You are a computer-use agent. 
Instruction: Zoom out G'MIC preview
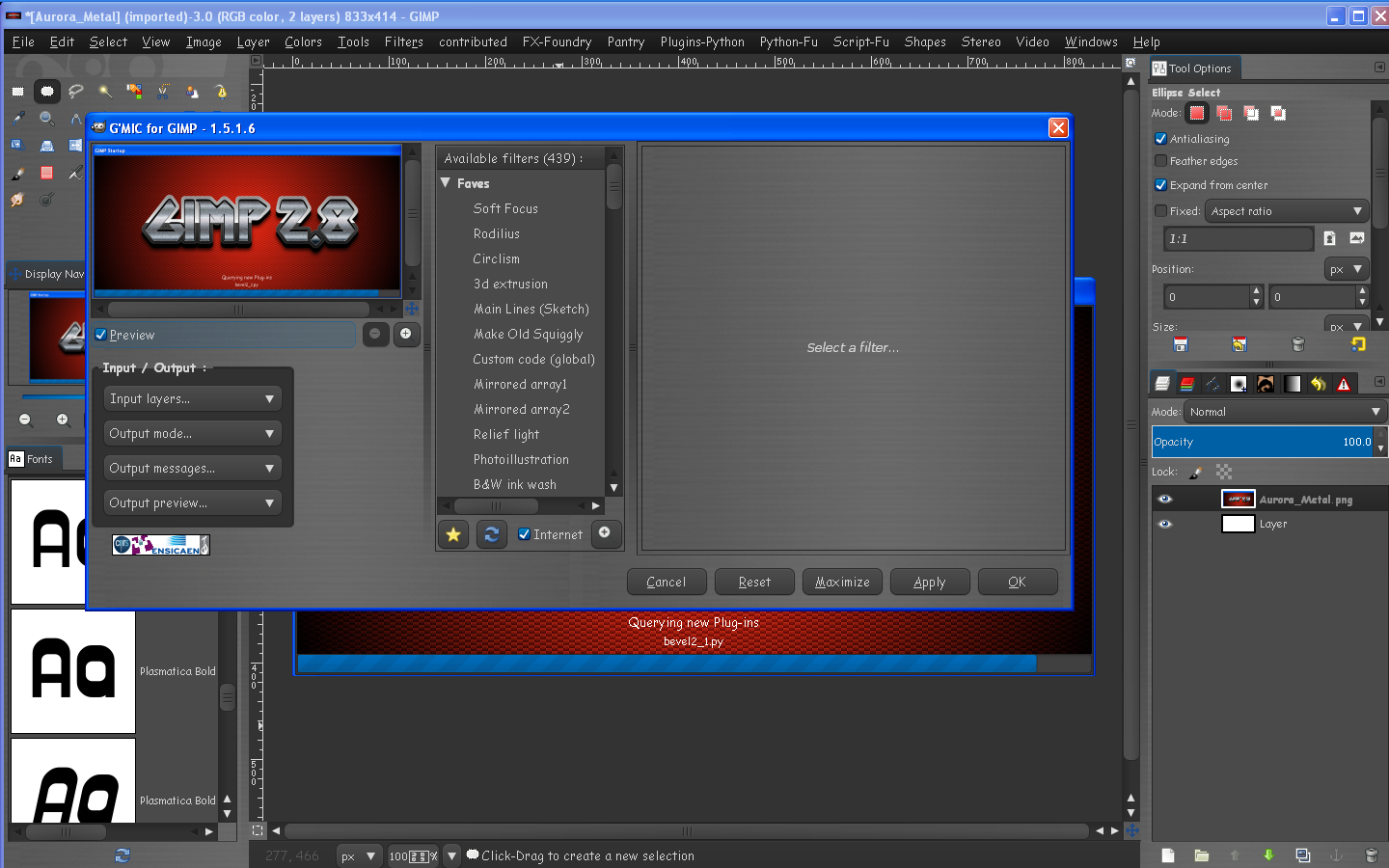click(x=374, y=334)
